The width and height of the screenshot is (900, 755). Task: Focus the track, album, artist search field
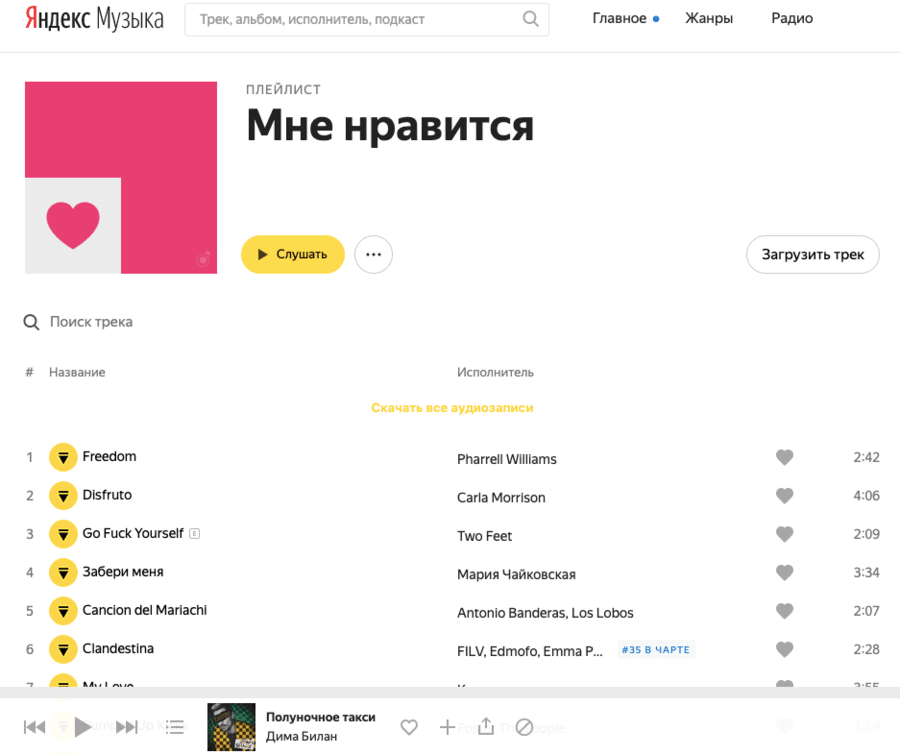tap(366, 20)
